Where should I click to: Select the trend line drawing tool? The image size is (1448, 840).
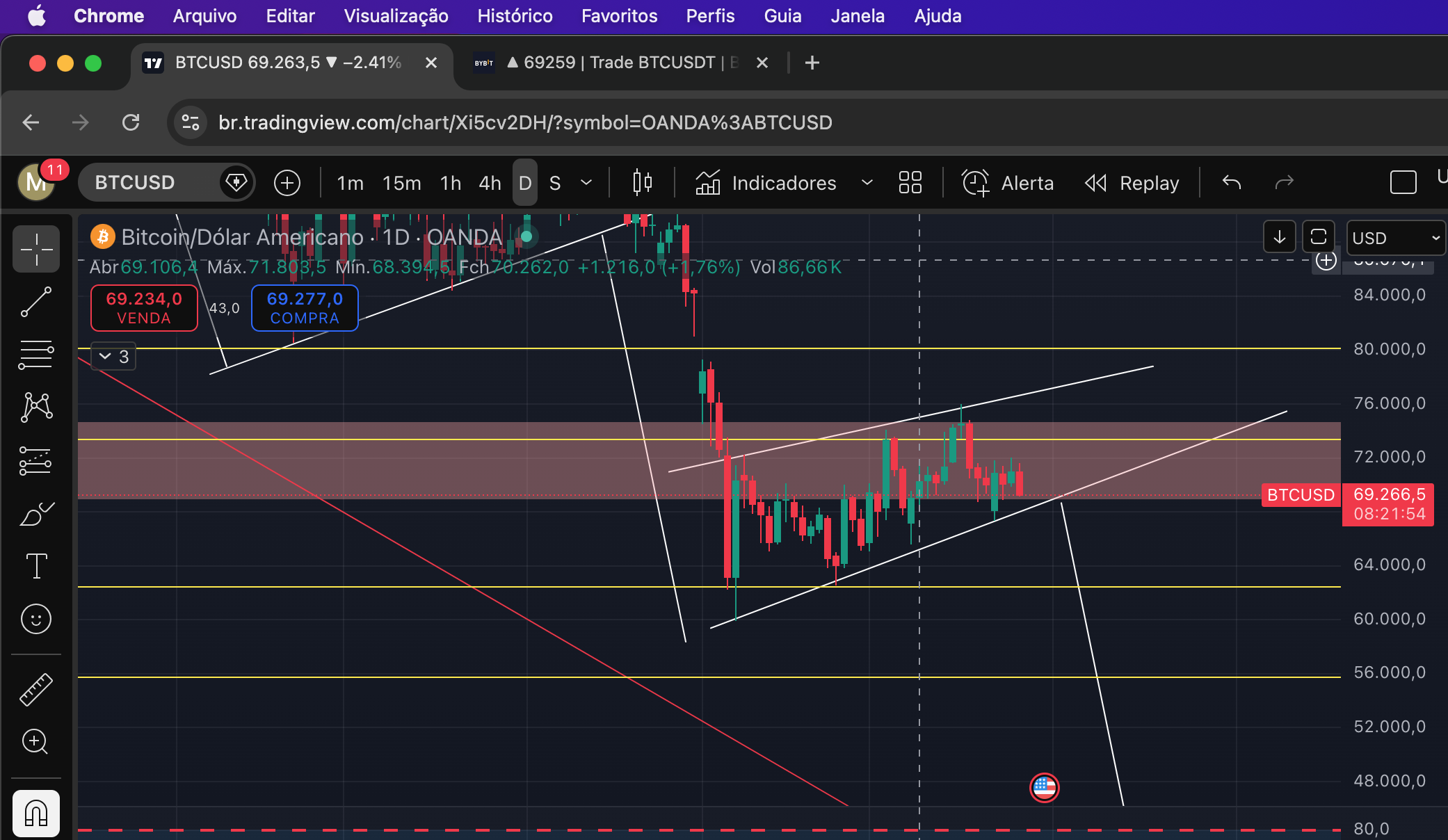(36, 302)
